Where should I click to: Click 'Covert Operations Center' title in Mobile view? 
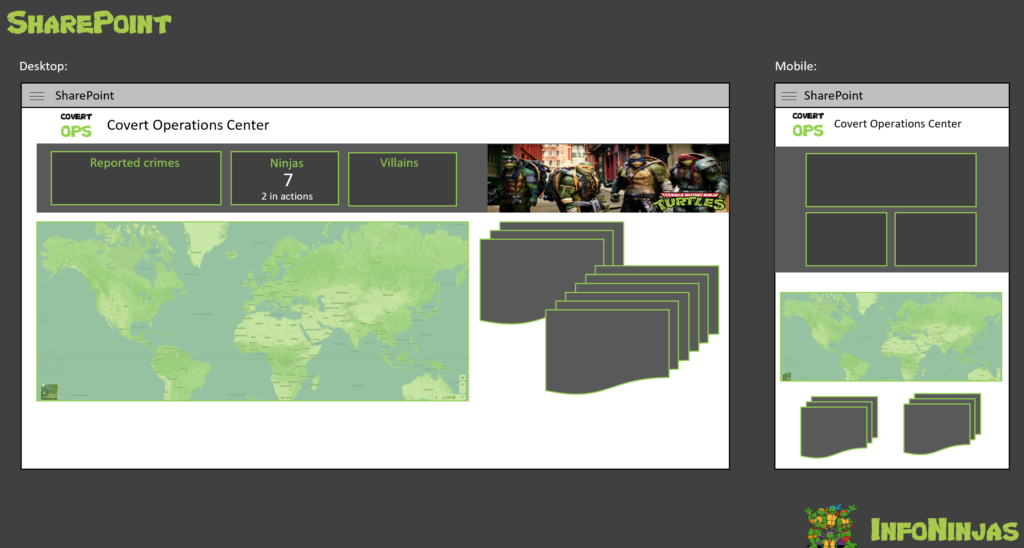[x=897, y=123]
